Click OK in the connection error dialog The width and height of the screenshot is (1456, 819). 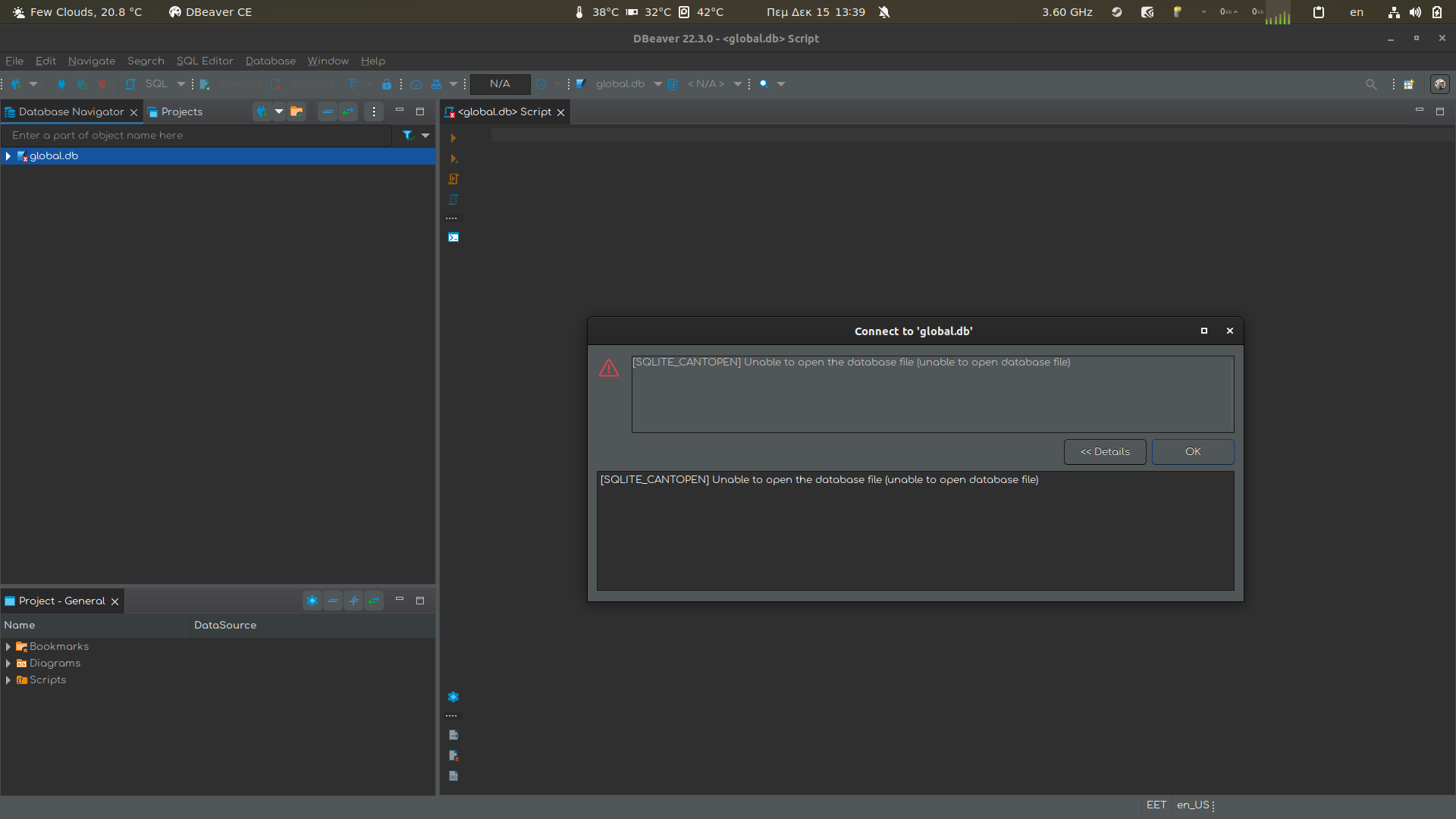click(x=1193, y=451)
